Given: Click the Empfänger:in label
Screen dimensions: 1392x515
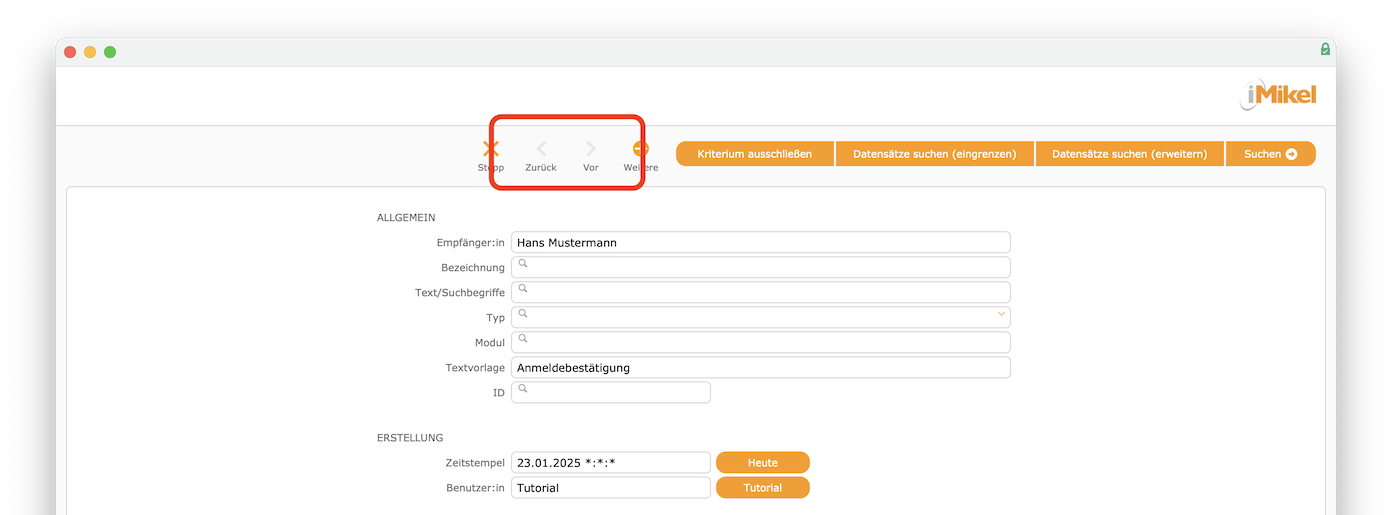Looking at the screenshot, I should point(471,243).
